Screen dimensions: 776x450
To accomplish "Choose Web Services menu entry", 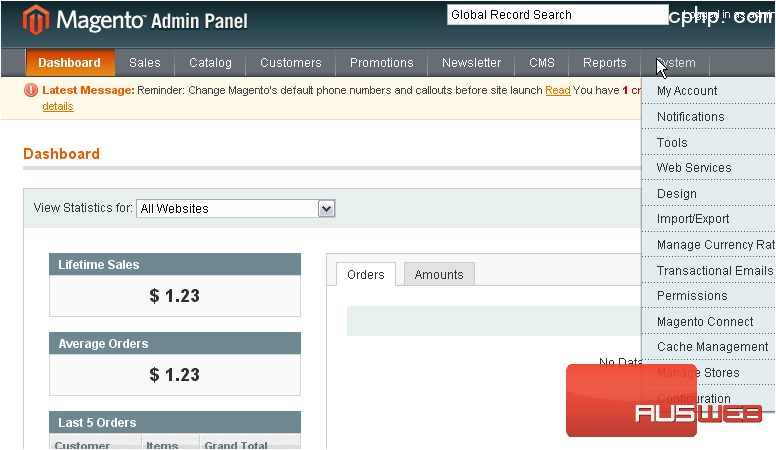I will 709,167.
